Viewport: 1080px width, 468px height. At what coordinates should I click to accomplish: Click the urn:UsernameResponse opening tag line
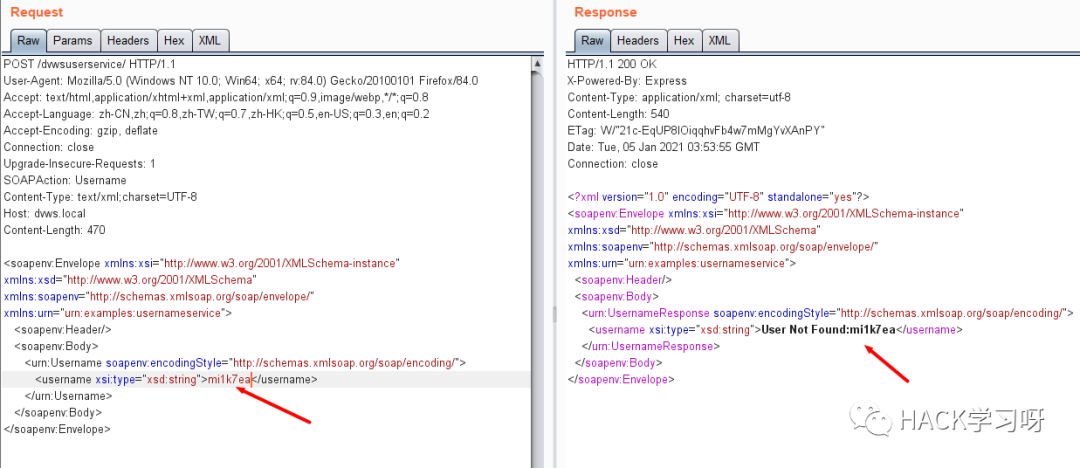click(x=828, y=313)
